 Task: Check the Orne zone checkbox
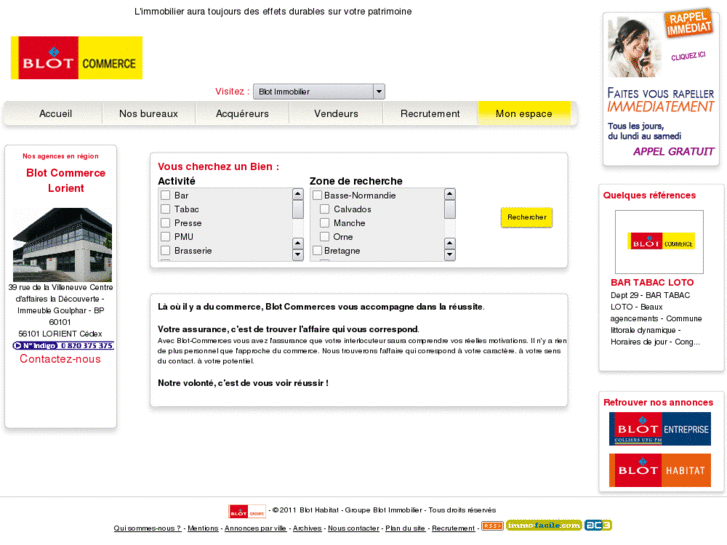(325, 237)
